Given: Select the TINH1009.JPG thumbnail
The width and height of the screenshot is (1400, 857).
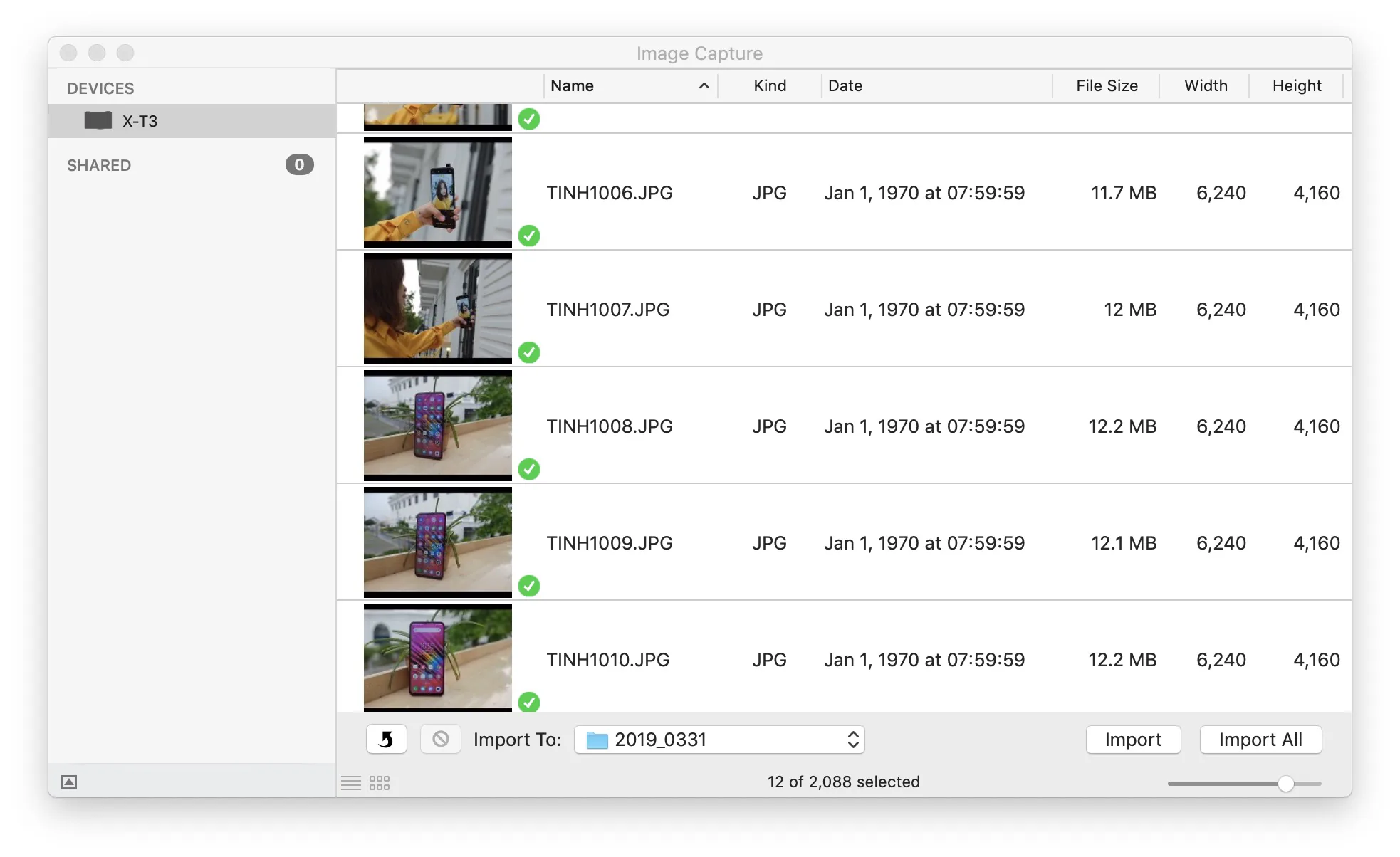Looking at the screenshot, I should tap(438, 542).
